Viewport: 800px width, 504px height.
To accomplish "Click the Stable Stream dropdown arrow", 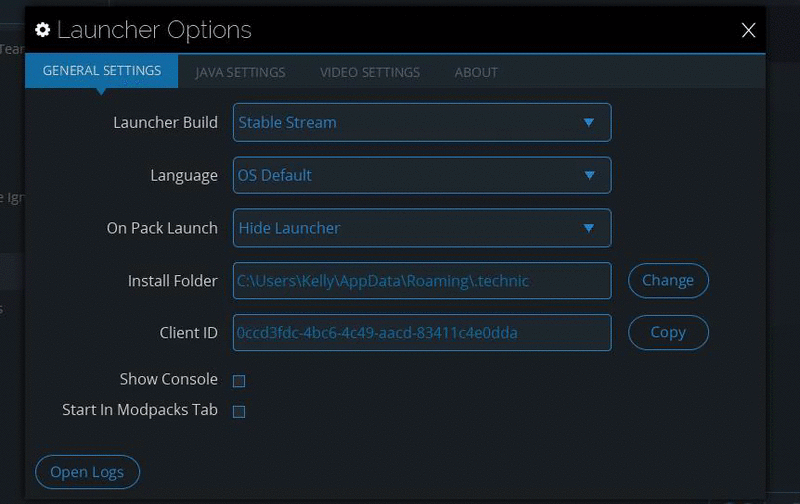I will click(589, 122).
